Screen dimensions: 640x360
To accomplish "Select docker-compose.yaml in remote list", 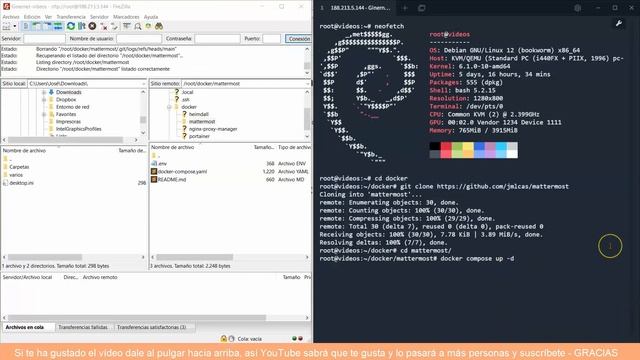I will click(182, 171).
